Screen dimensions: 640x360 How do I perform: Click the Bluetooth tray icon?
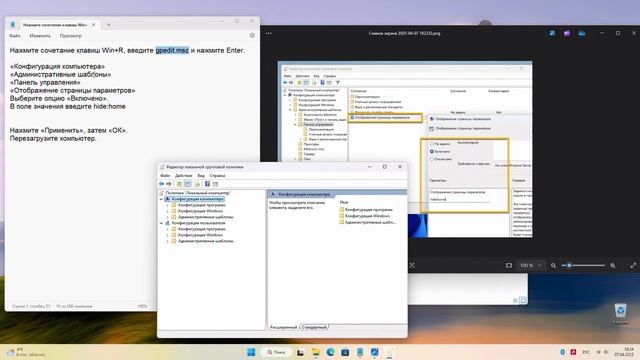[x=562, y=352]
